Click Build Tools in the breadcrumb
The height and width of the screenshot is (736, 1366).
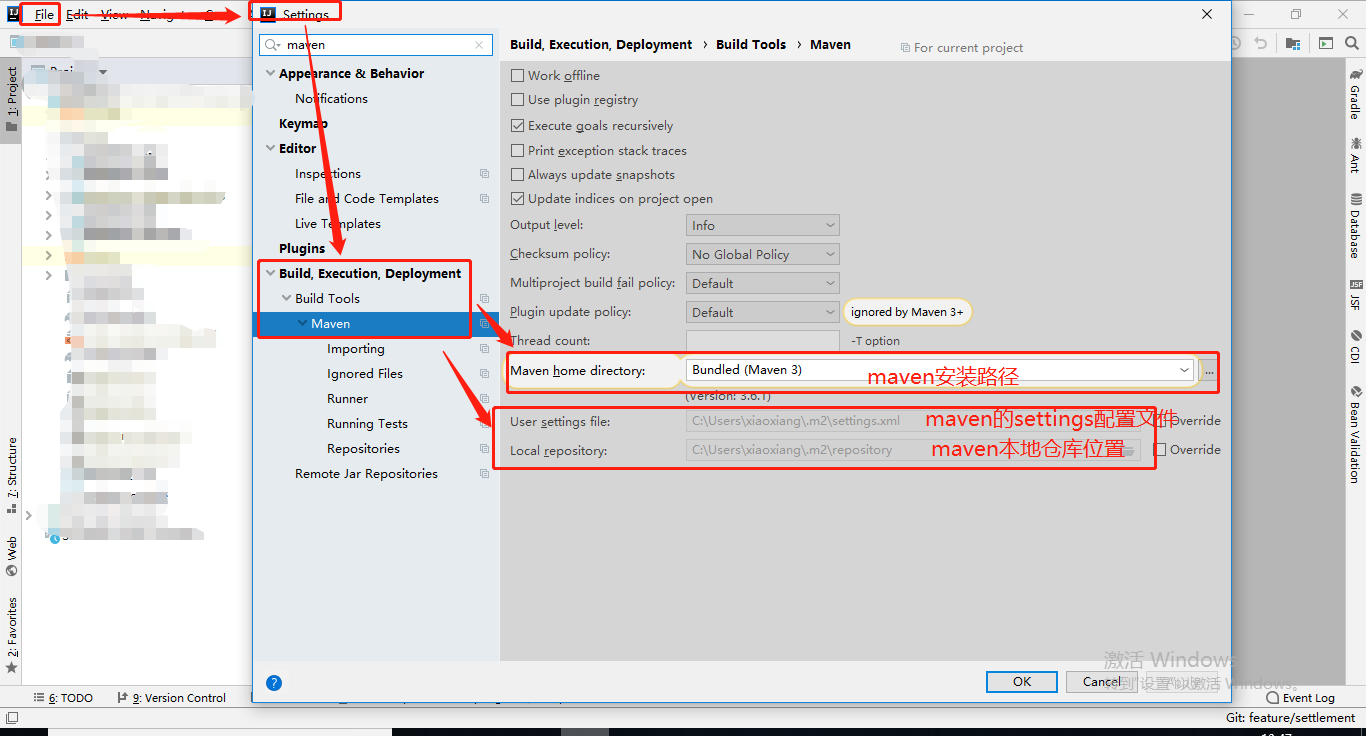click(751, 45)
